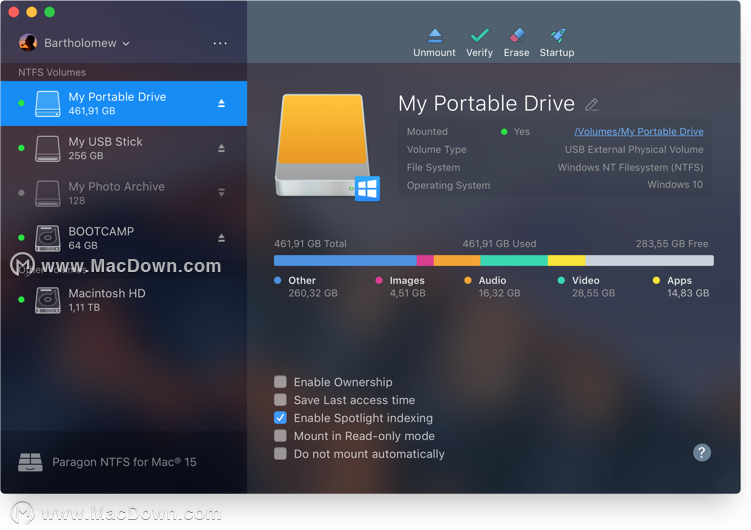Screen dimensions: 751x530
Task: Click the Windows logo badge on drive
Action: point(367,189)
